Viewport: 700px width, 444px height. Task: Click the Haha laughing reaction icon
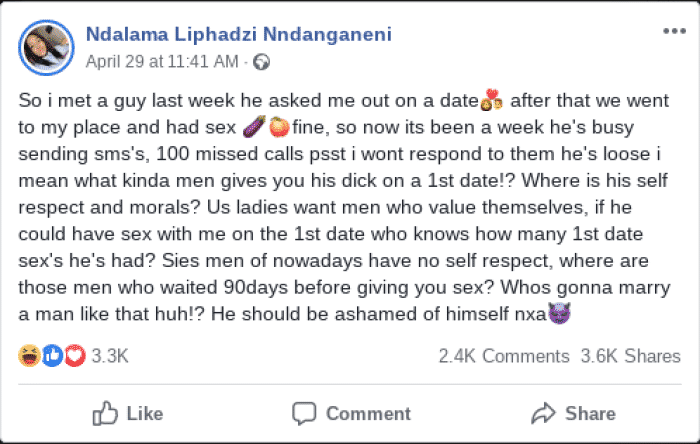click(x=29, y=356)
